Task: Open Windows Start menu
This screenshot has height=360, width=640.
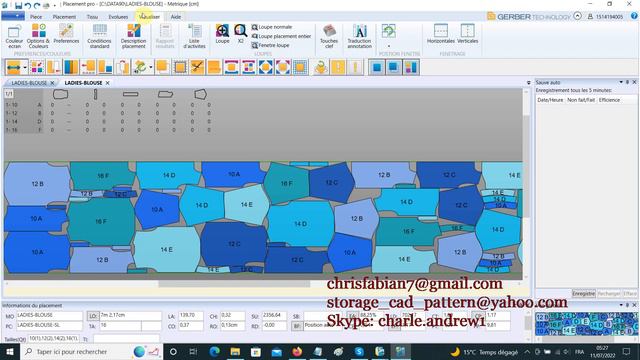Action: pyautogui.click(x=10, y=351)
